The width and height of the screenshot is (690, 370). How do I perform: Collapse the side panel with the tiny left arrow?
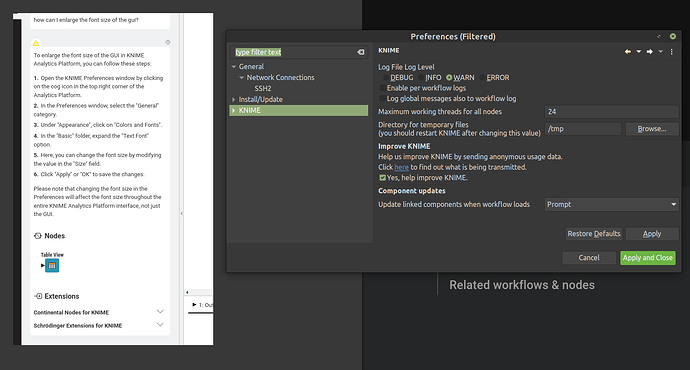182,213
